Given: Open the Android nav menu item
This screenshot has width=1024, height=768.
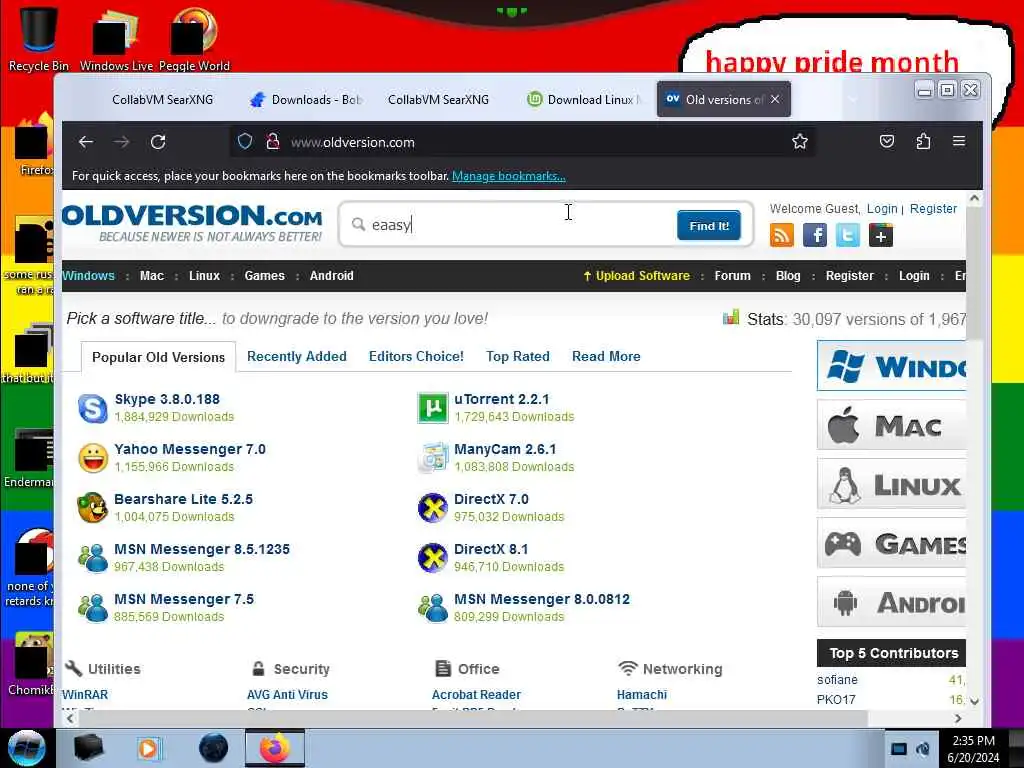Looking at the screenshot, I should [x=331, y=276].
